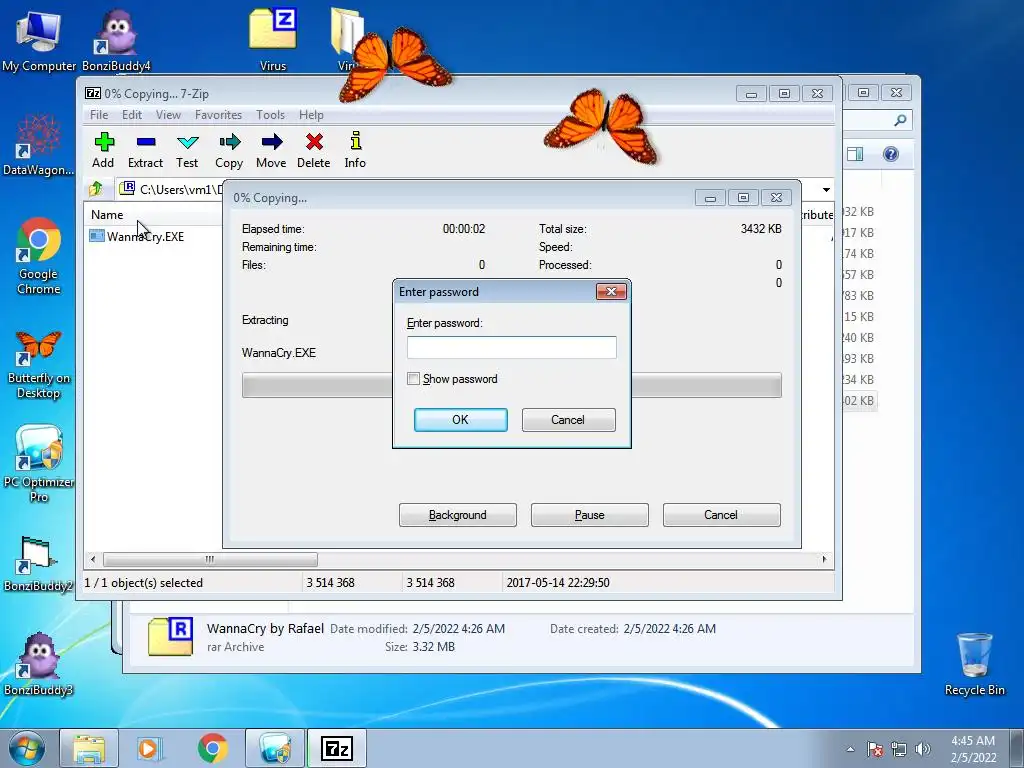Viewport: 1024px width, 768px height.
Task: Open the Tools menu in 7-Zip
Action: tap(270, 115)
